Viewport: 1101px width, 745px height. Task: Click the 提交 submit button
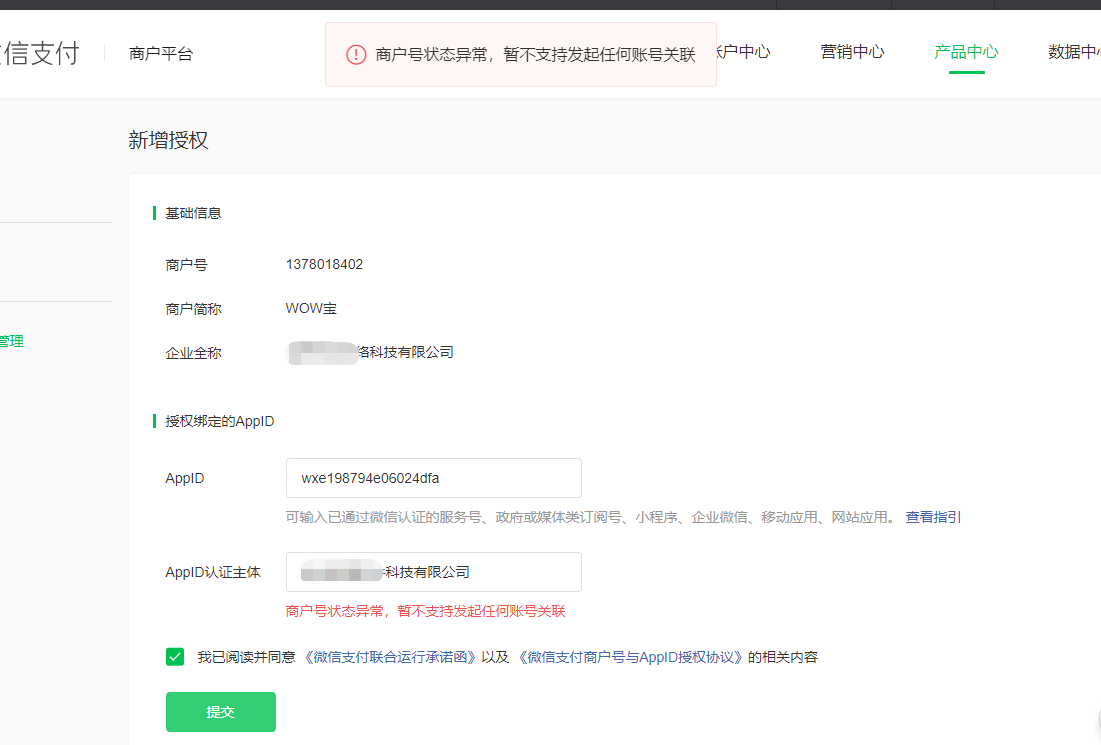[x=220, y=711]
